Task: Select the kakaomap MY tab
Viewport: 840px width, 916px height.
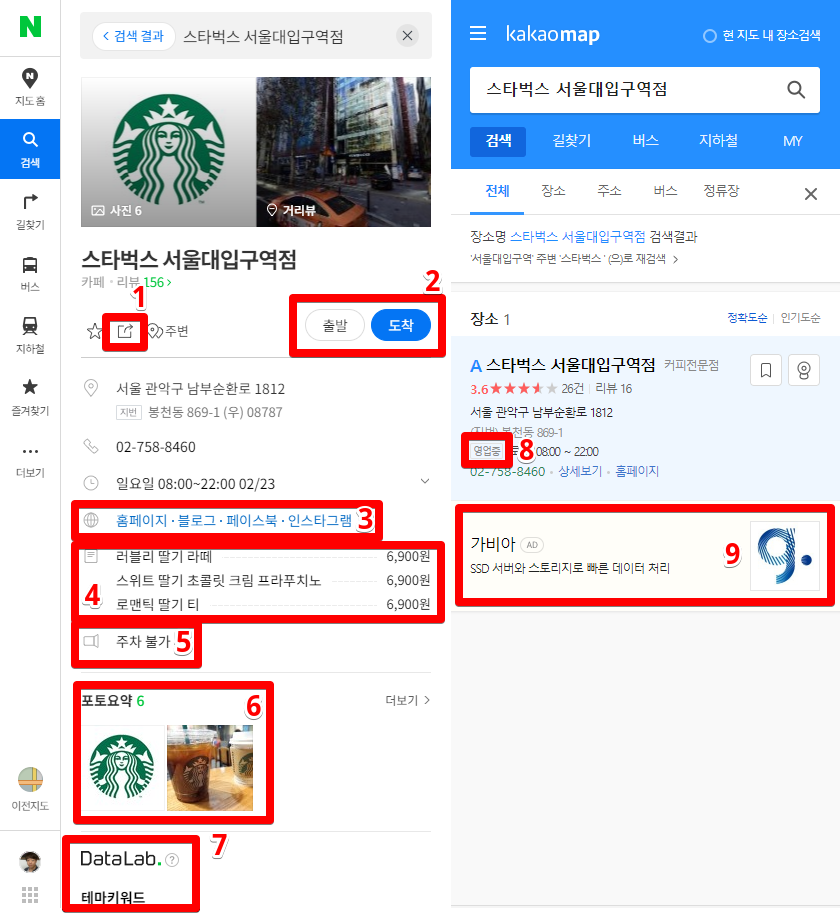Action: pos(793,141)
